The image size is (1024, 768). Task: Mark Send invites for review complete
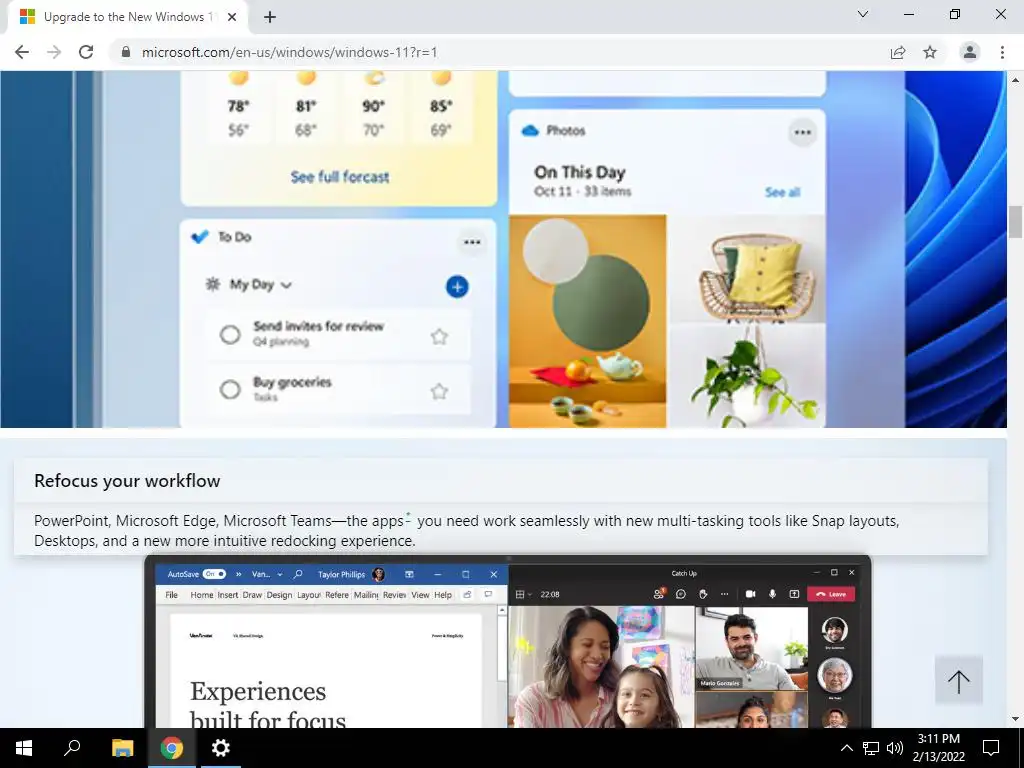(x=230, y=334)
